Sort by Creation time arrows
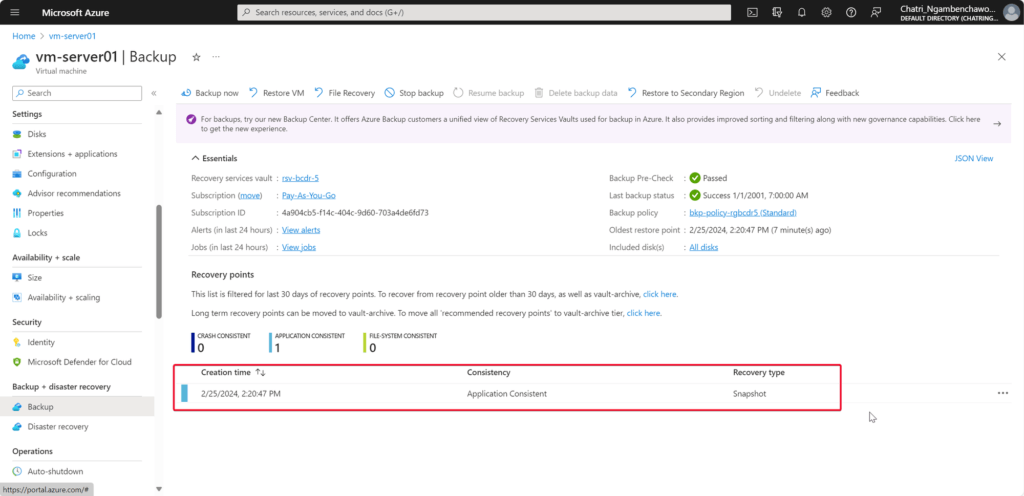This screenshot has height=496, width=1024. point(261,373)
